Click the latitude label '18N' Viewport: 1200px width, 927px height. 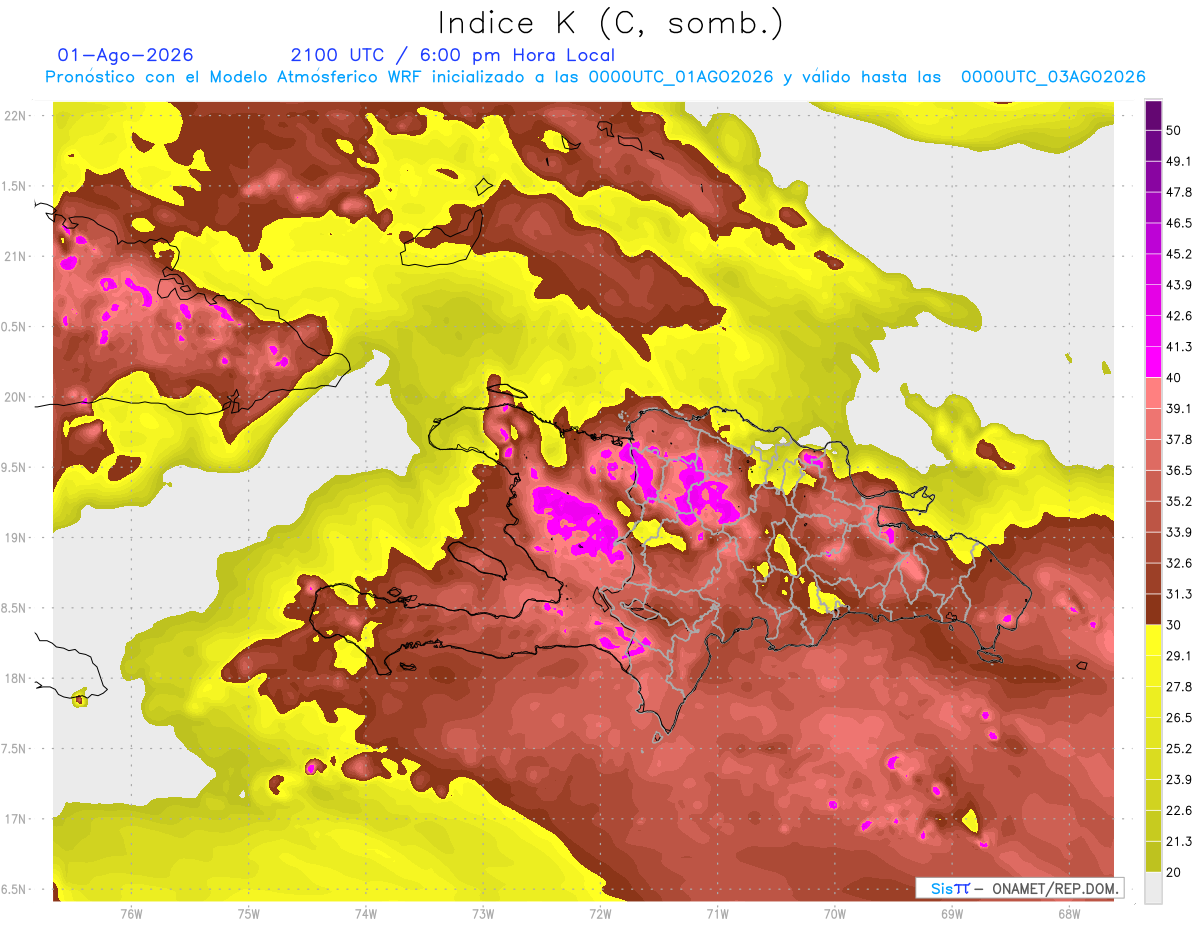coord(15,679)
